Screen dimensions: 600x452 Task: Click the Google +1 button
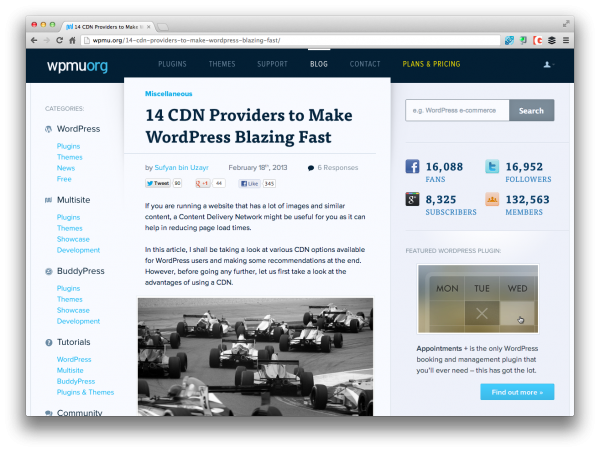pyautogui.click(x=203, y=183)
